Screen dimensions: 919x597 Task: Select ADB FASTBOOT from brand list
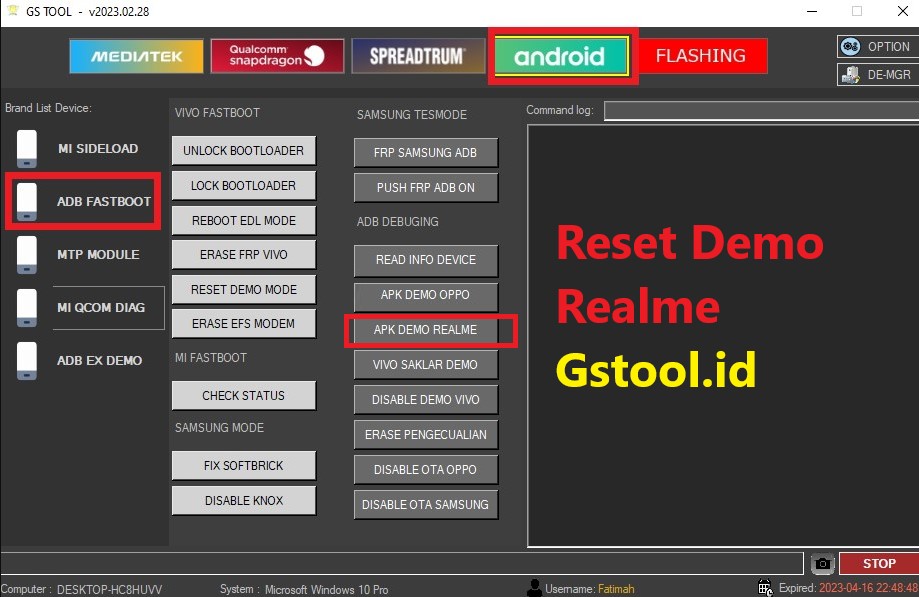point(104,202)
